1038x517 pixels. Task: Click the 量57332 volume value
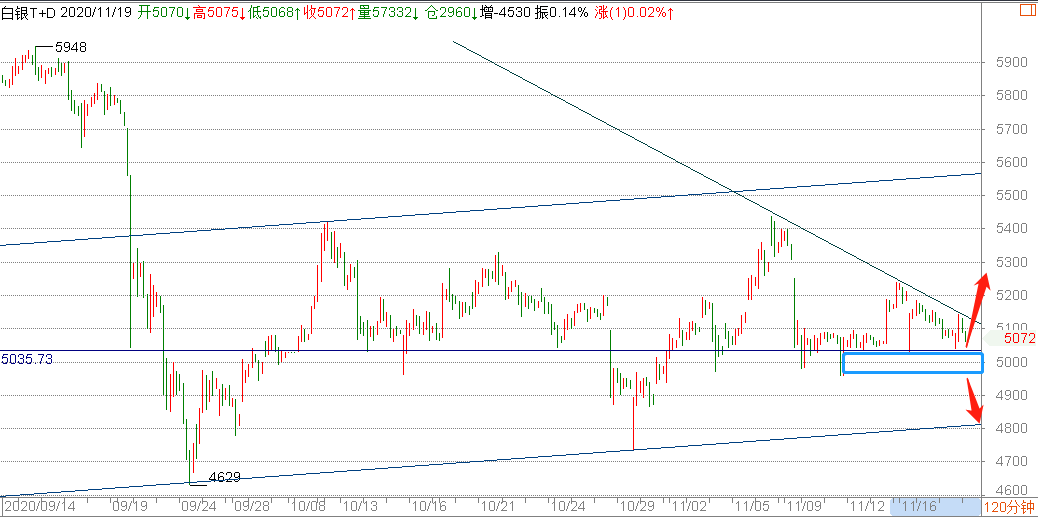point(389,12)
